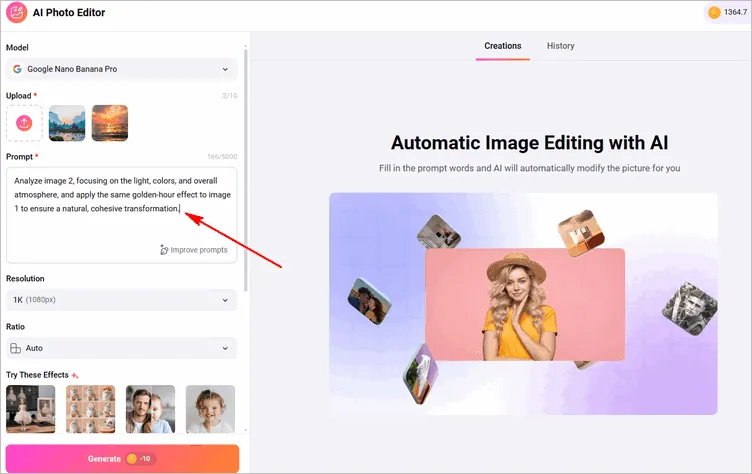Choose the doll figurine effect thumbnail
752x474 pixels.
[31, 409]
